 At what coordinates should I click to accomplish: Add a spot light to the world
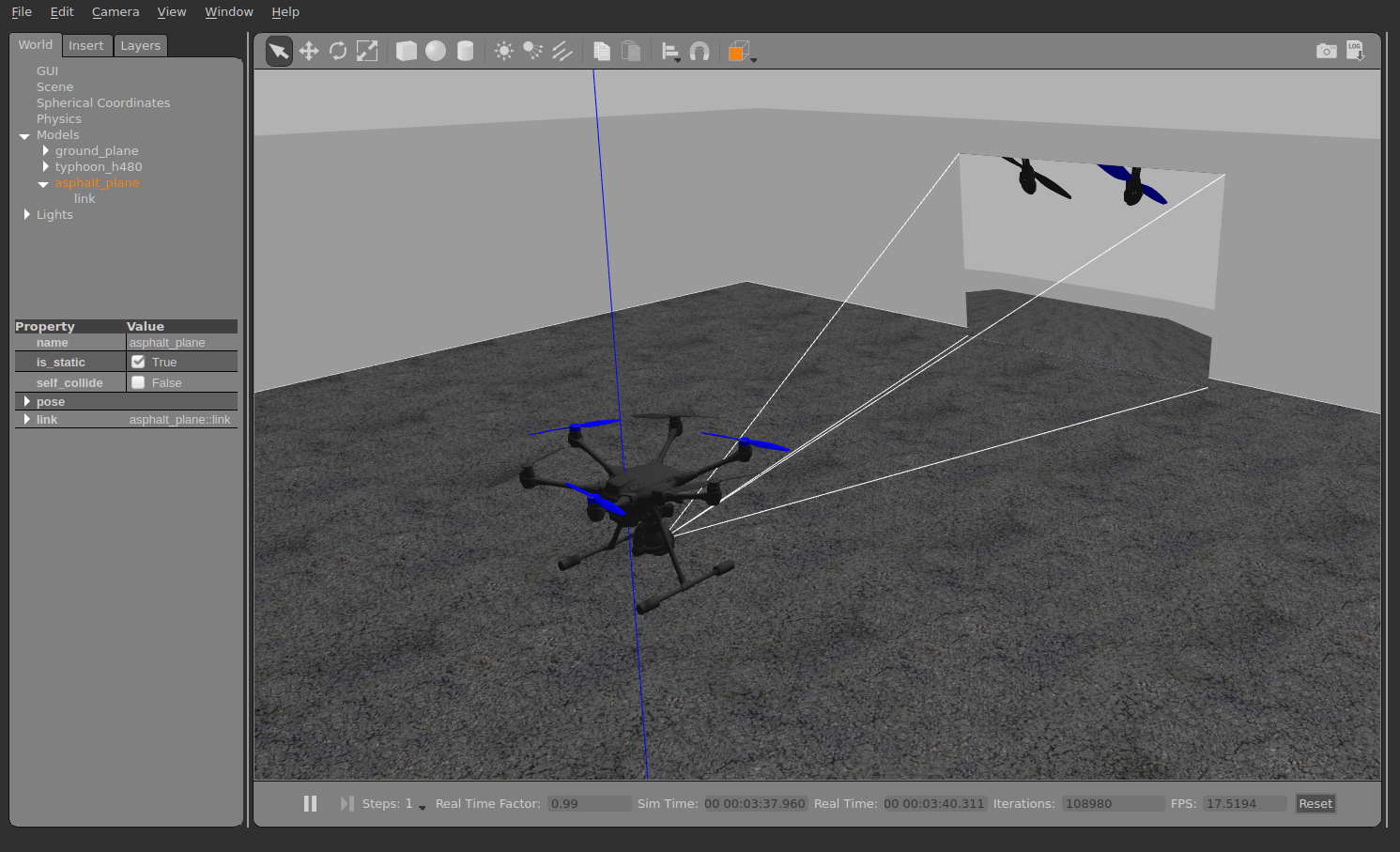(532, 51)
